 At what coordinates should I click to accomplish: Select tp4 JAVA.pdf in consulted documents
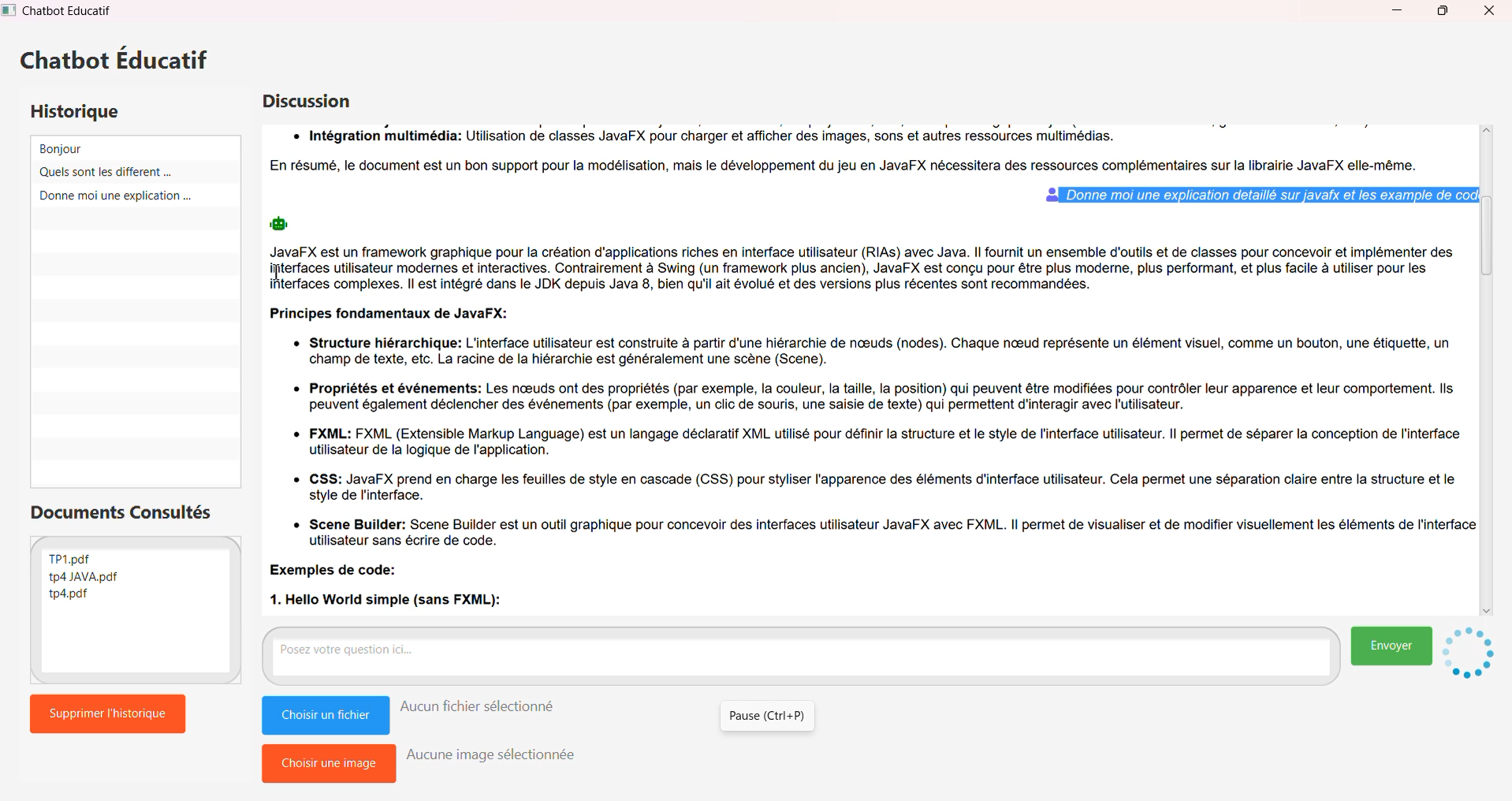83,576
